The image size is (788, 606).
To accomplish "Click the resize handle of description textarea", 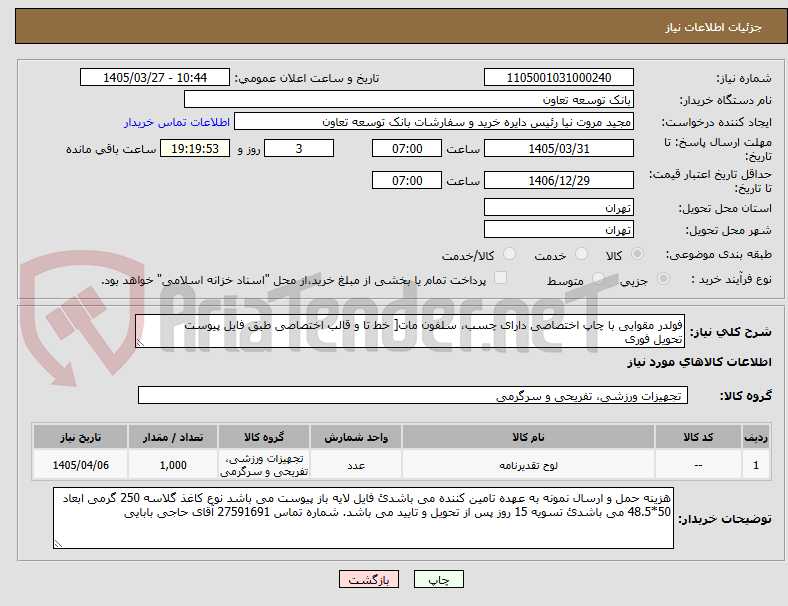I will pyautogui.click(x=140, y=343).
